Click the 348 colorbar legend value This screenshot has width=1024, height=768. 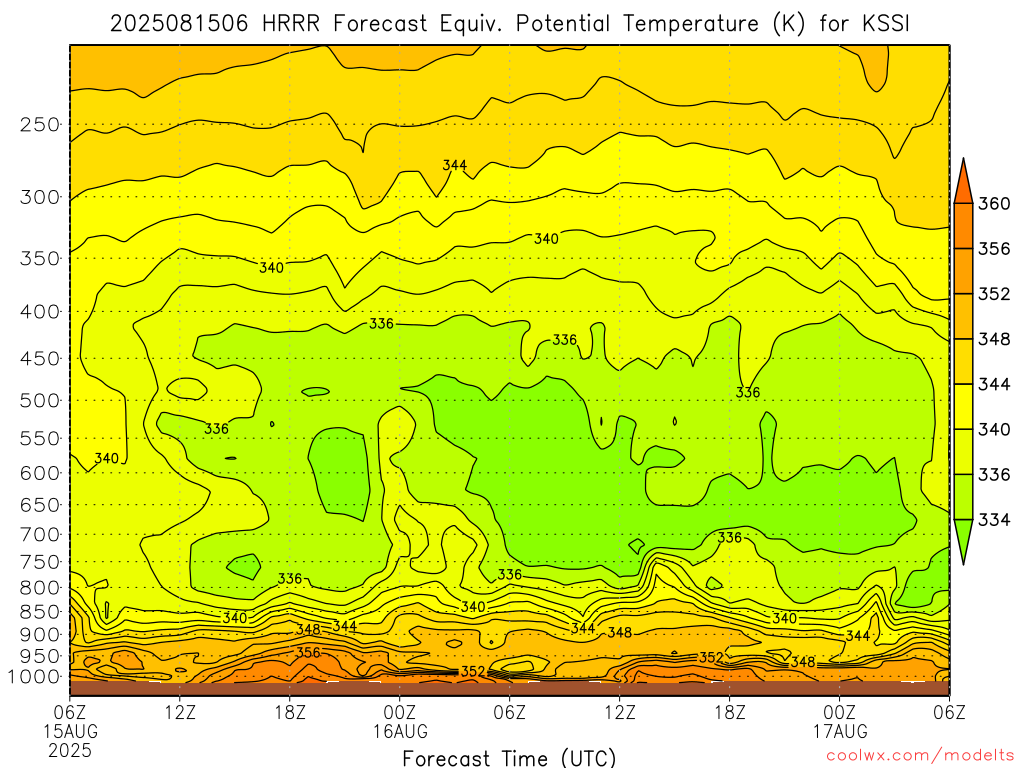click(x=994, y=339)
